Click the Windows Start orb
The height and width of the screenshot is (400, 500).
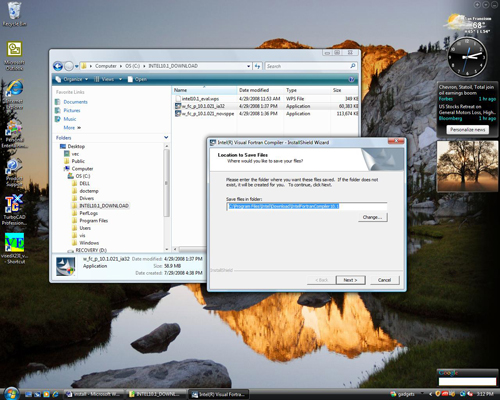11,393
